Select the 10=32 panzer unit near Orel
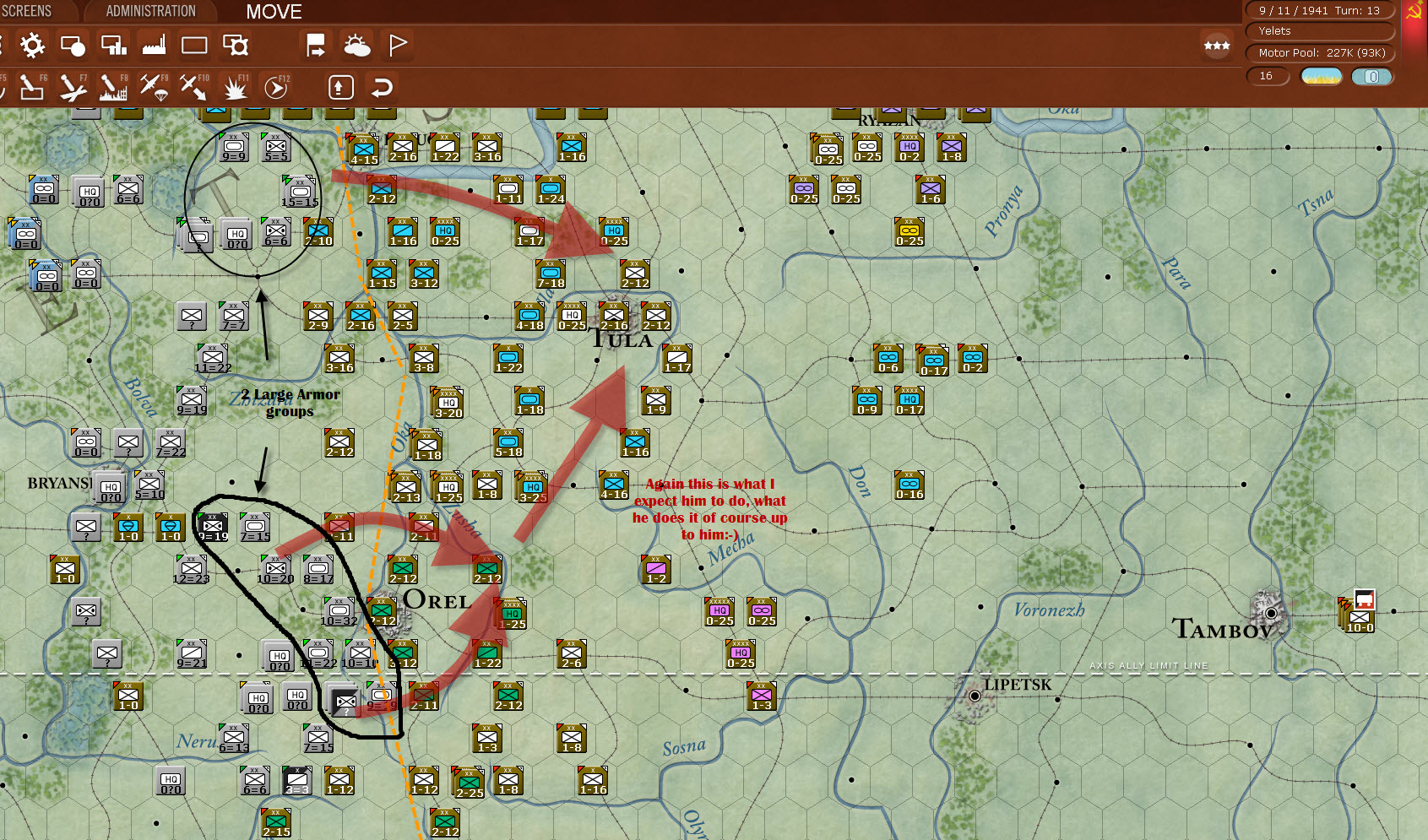The width and height of the screenshot is (1428, 840). 339,612
